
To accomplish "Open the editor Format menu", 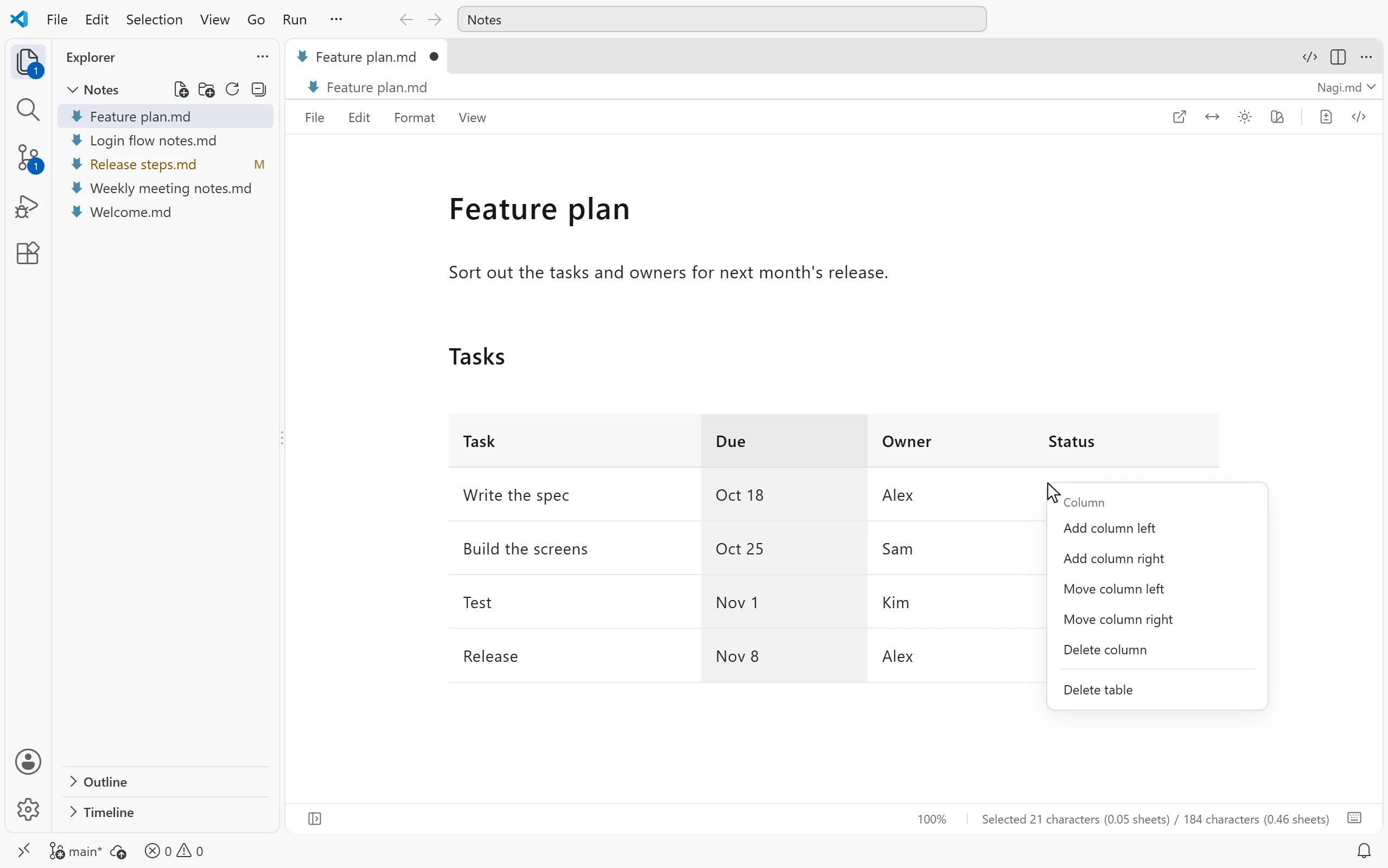I will [x=414, y=118].
